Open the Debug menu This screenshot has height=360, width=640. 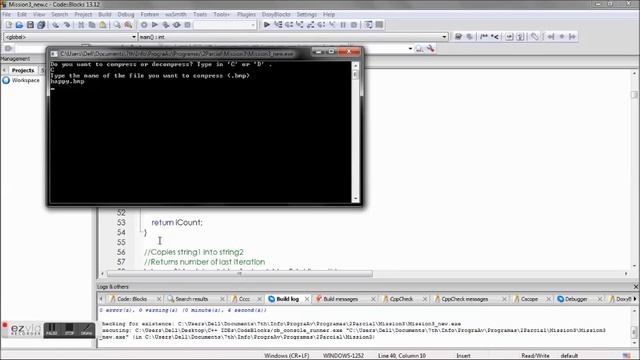[126, 14]
